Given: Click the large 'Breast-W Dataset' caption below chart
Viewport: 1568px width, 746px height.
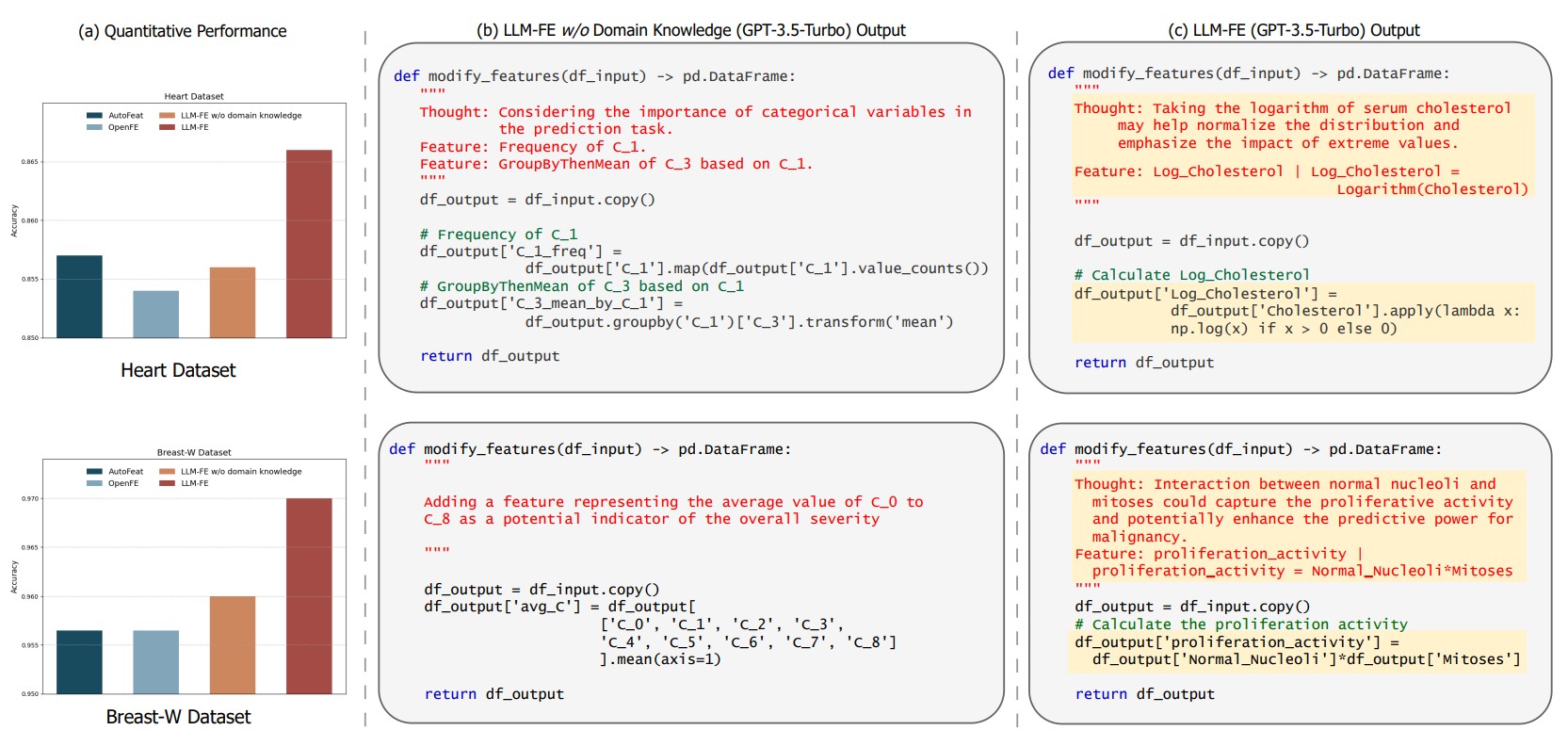Looking at the screenshot, I should 178,717.
